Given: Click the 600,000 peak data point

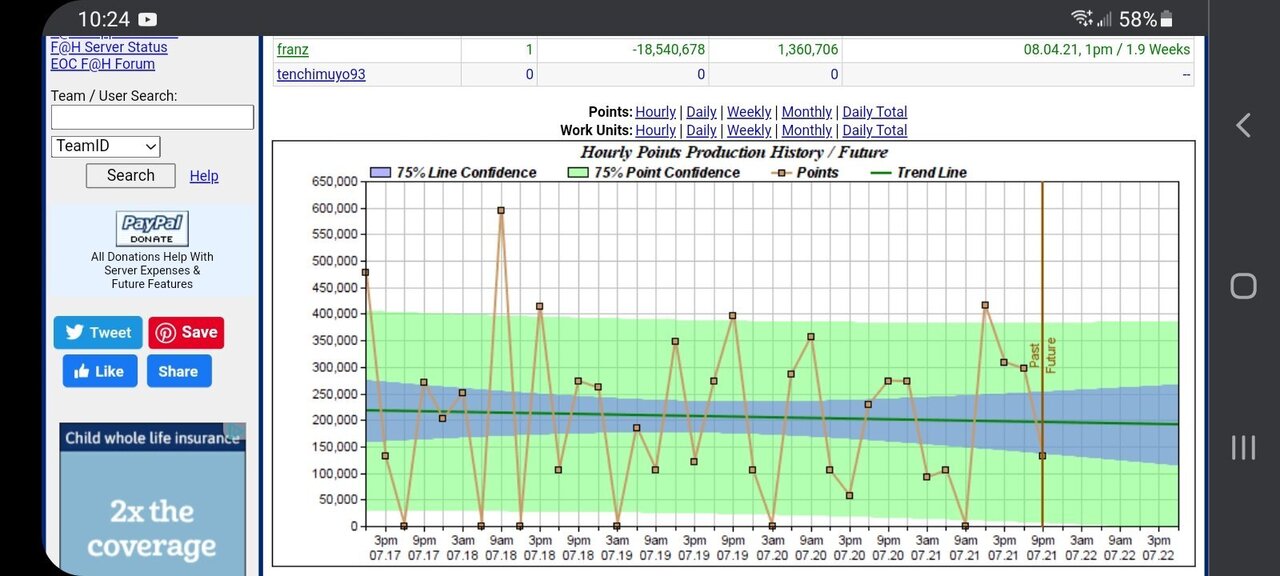Looking at the screenshot, I should [x=501, y=210].
